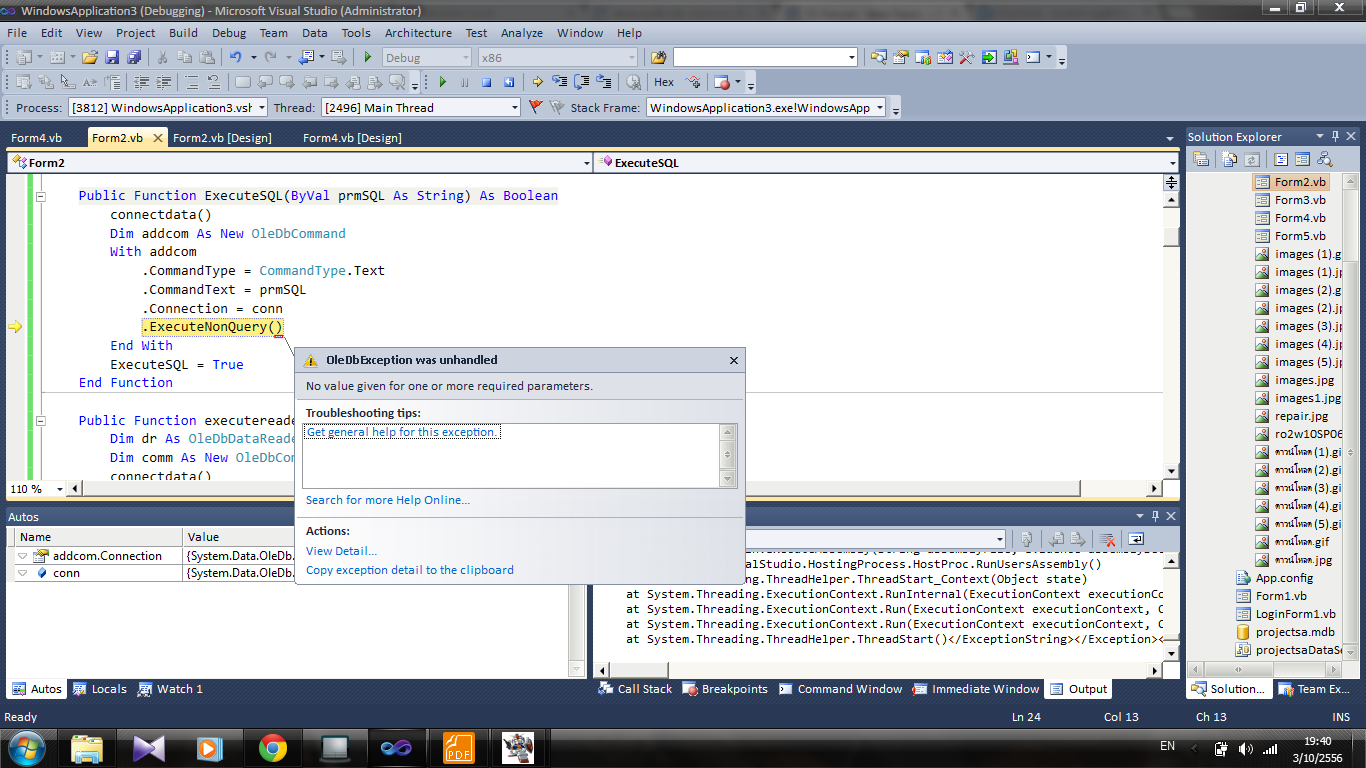Undo the last edit via toolbar
1366x768 pixels.
(236, 58)
